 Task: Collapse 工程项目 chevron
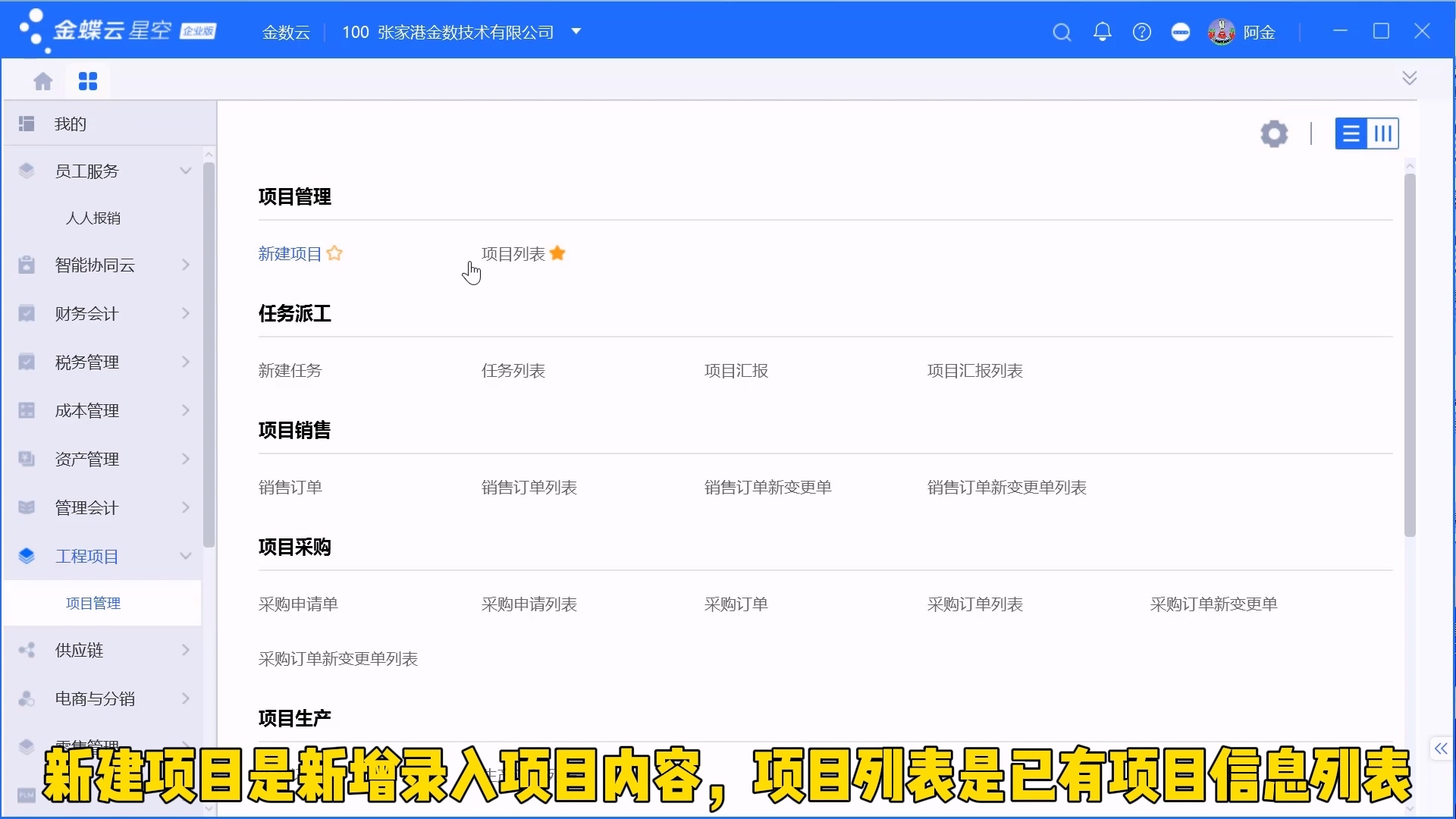click(186, 557)
